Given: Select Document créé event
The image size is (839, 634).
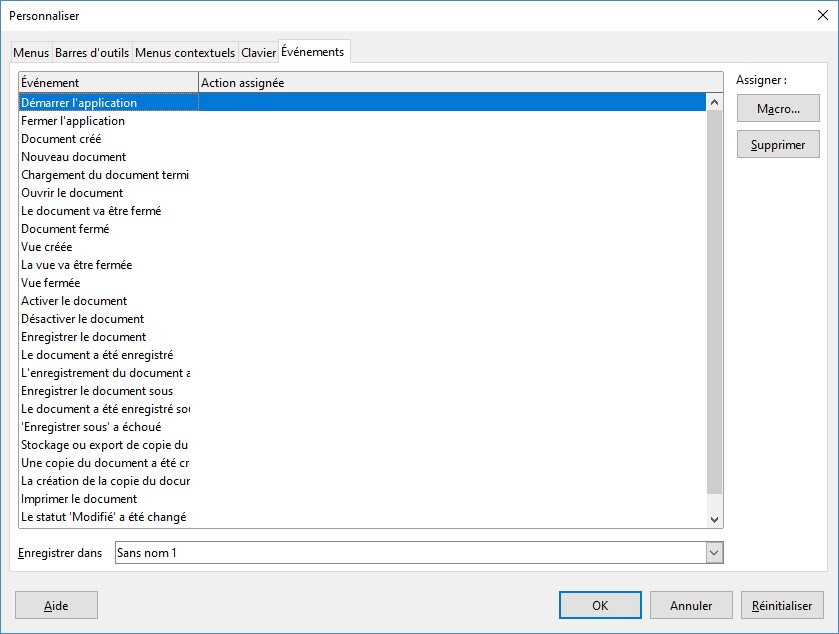Looking at the screenshot, I should (363, 139).
